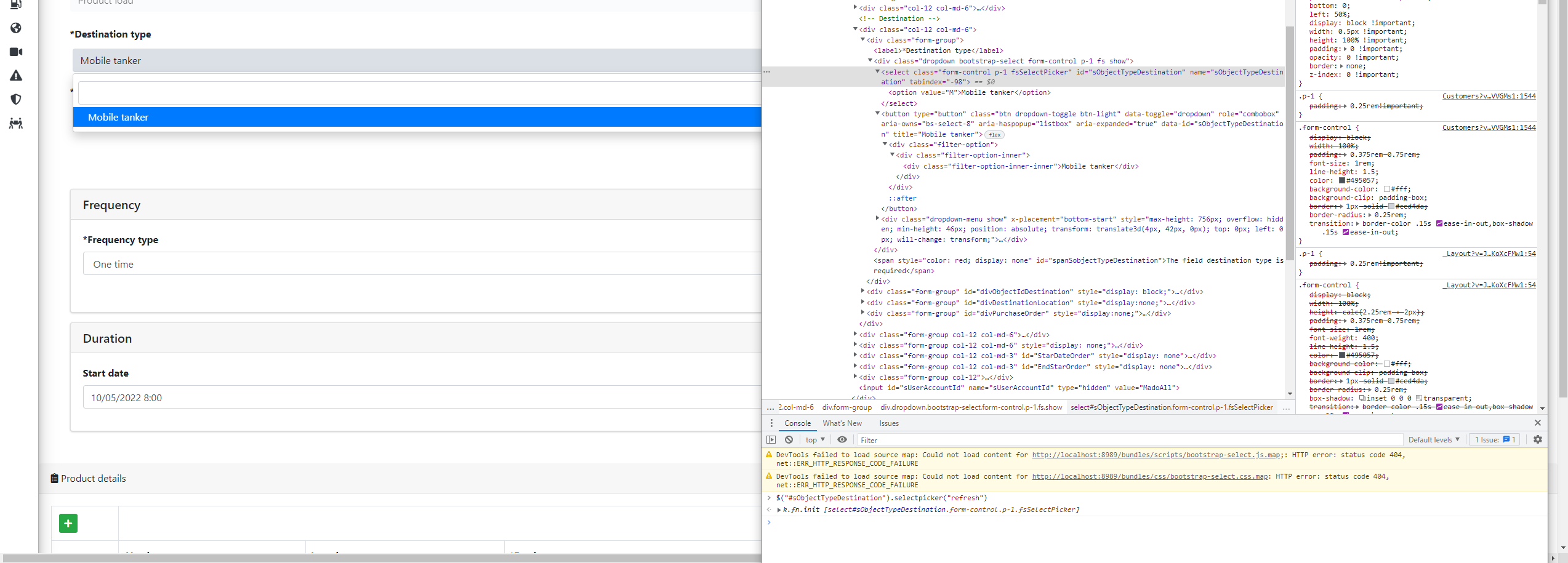
Task: Switch to the What's New tab
Action: (842, 423)
